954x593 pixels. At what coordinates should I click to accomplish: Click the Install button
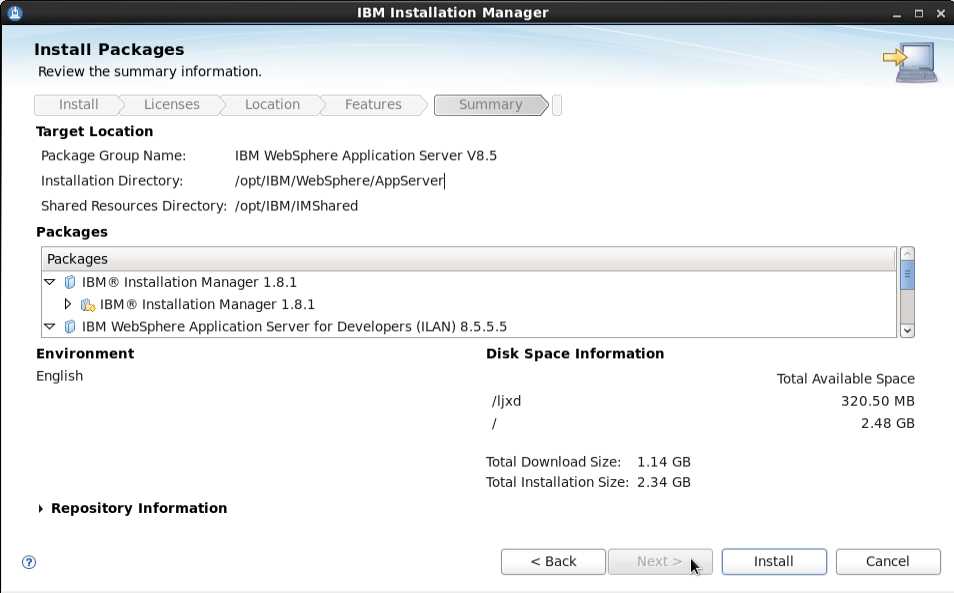point(773,562)
